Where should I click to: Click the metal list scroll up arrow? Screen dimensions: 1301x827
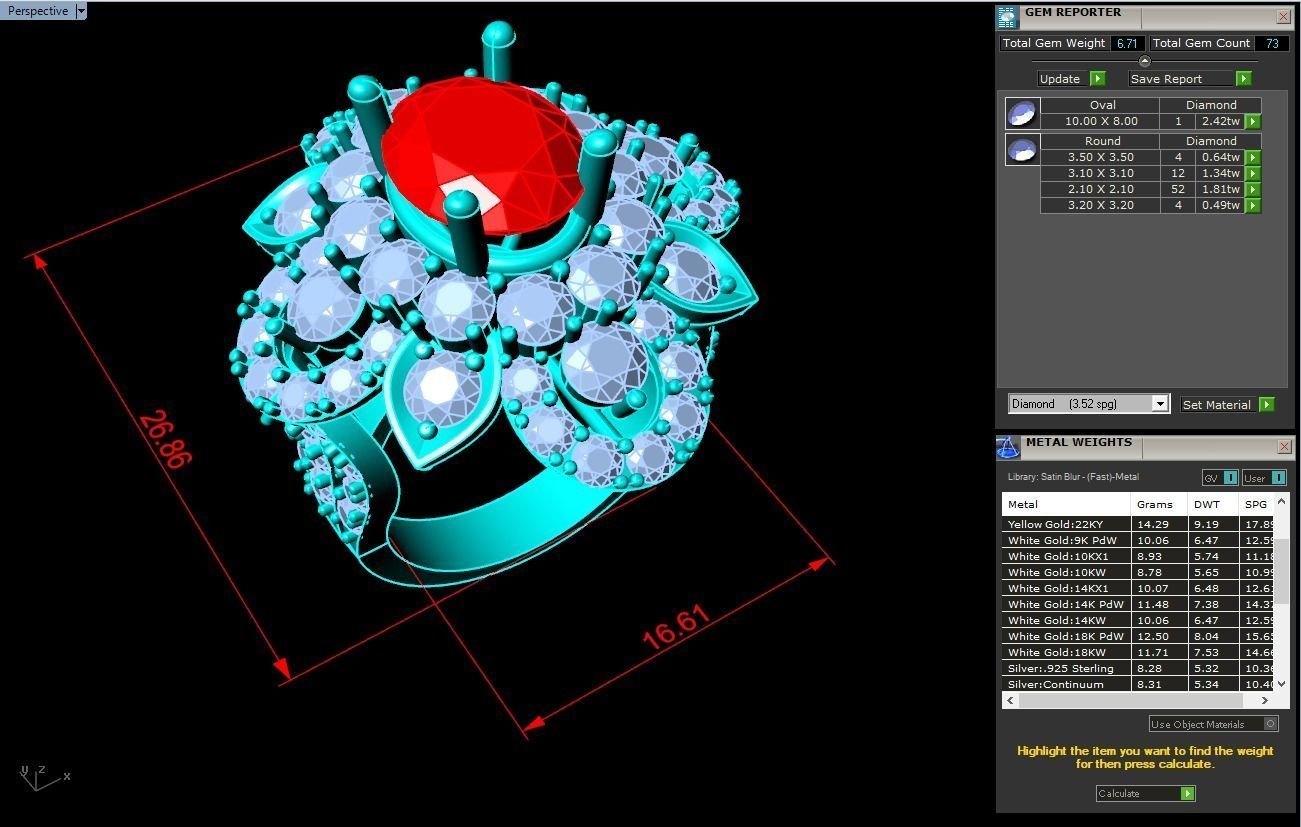coord(1283,500)
